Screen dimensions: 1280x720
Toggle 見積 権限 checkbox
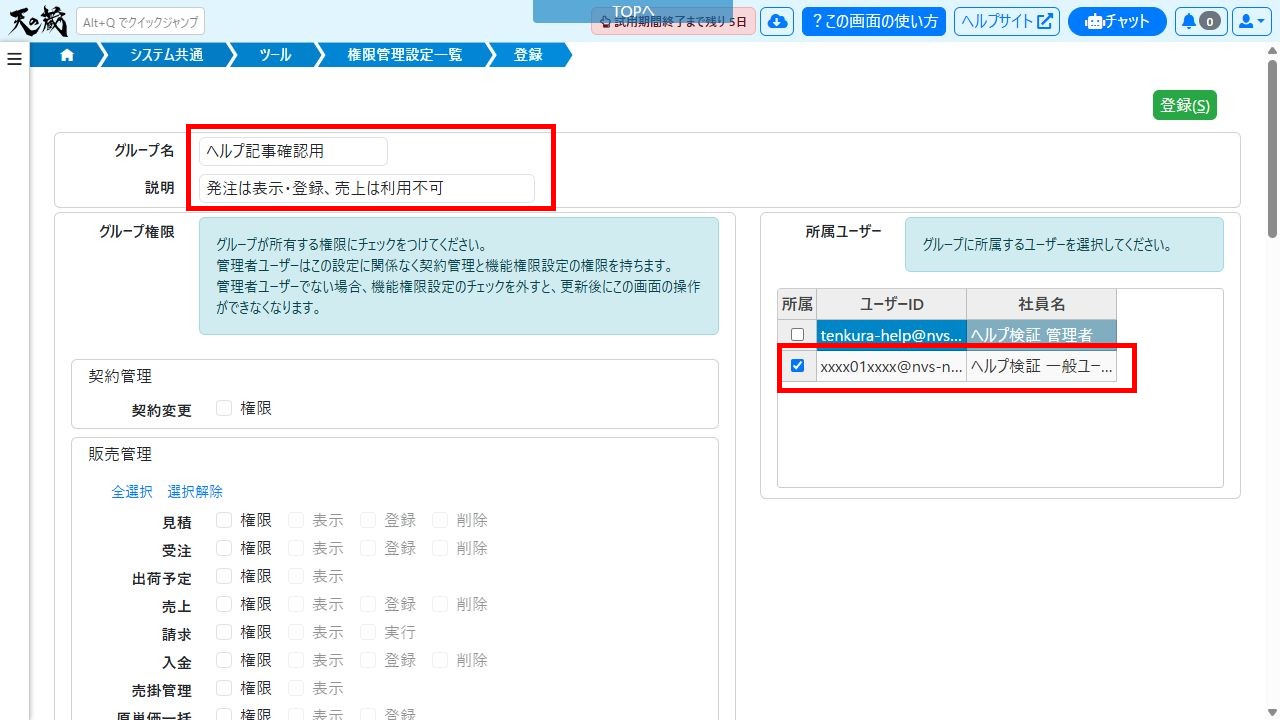[x=224, y=520]
